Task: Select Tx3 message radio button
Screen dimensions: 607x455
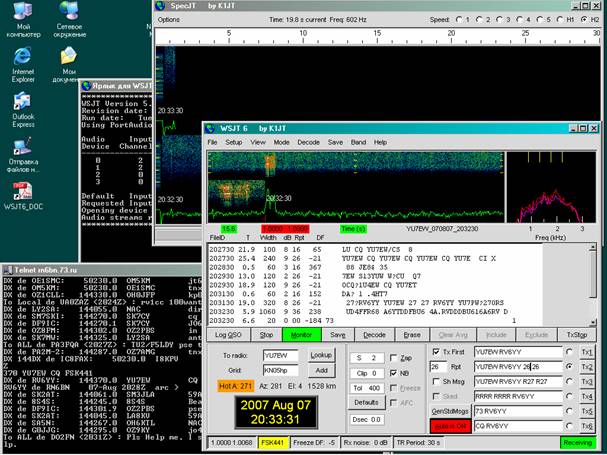Action: [x=569, y=381]
